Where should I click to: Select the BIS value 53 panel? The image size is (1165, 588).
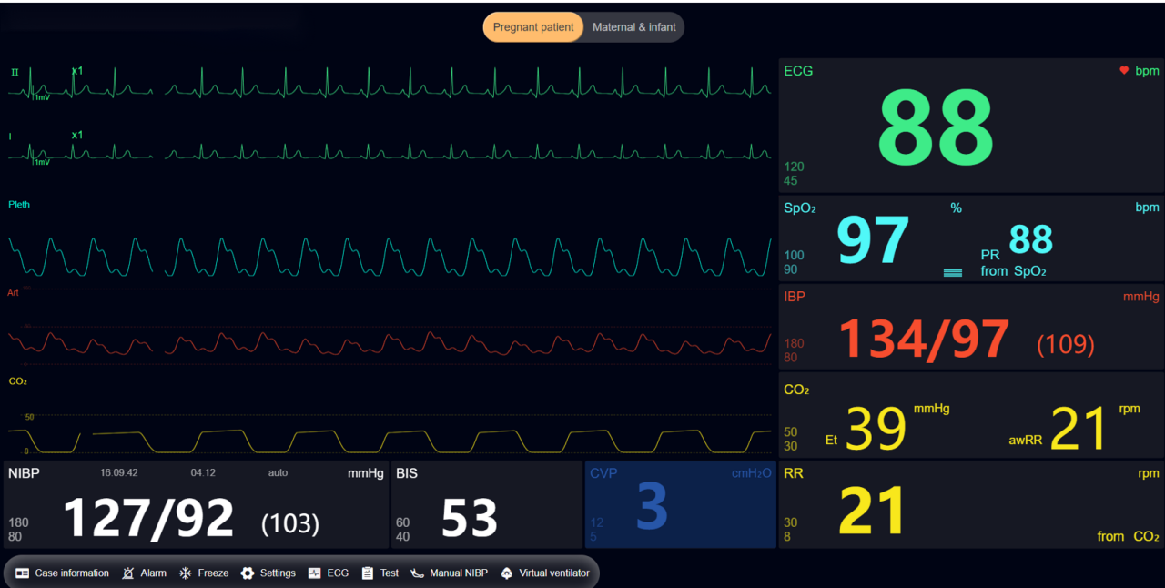pos(470,517)
